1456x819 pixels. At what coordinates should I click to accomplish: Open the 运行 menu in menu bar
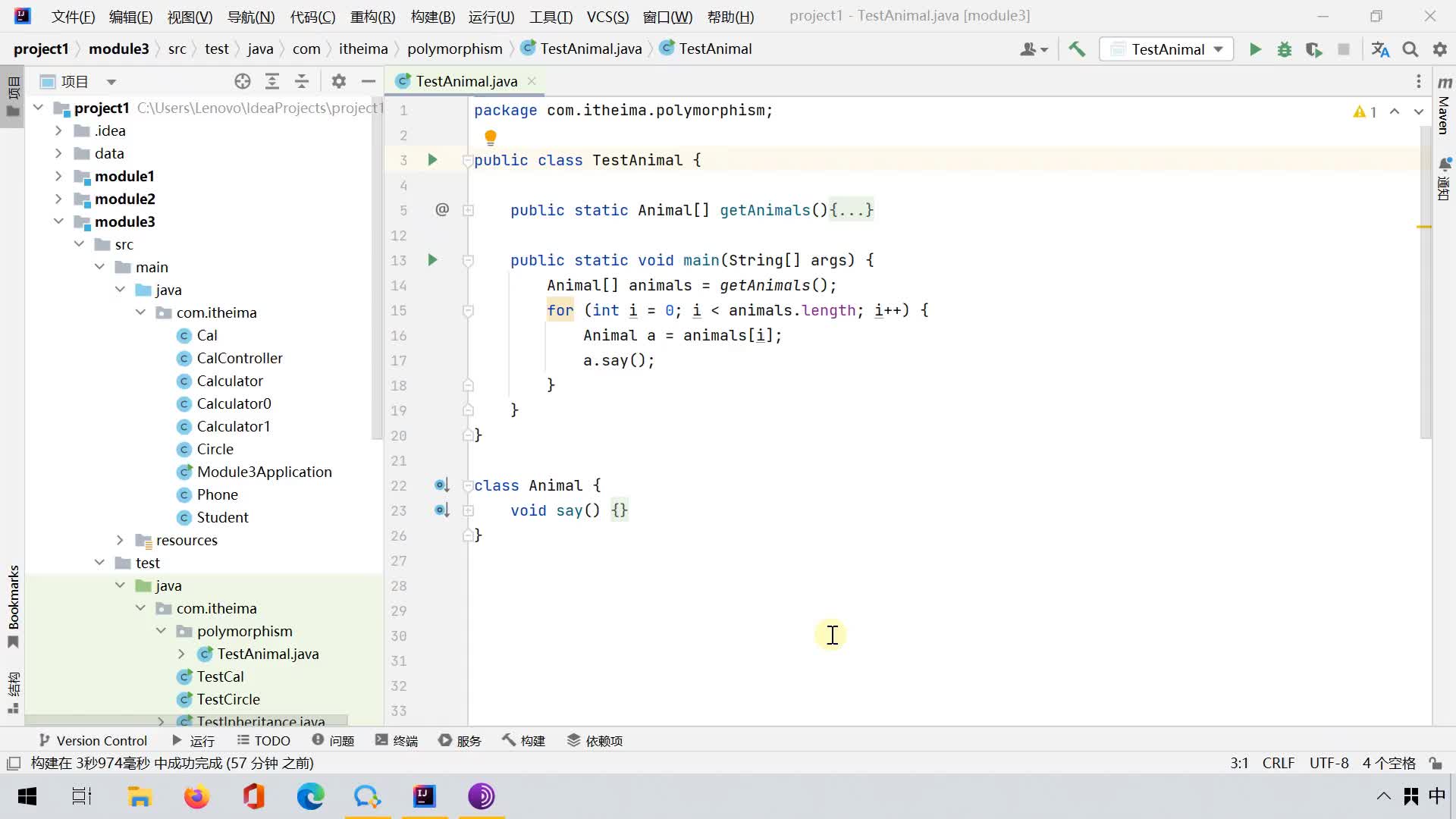(494, 17)
